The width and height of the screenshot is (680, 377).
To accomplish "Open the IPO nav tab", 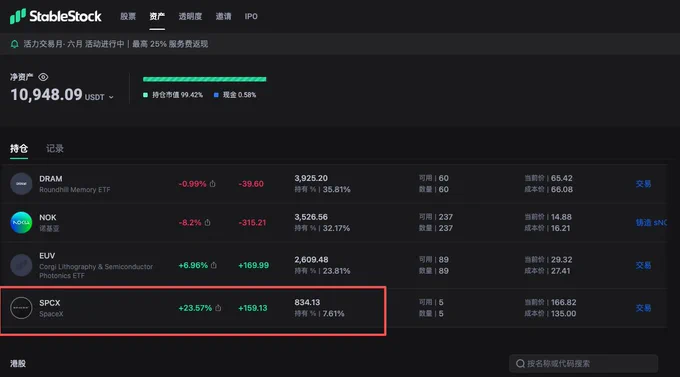I will [251, 16].
